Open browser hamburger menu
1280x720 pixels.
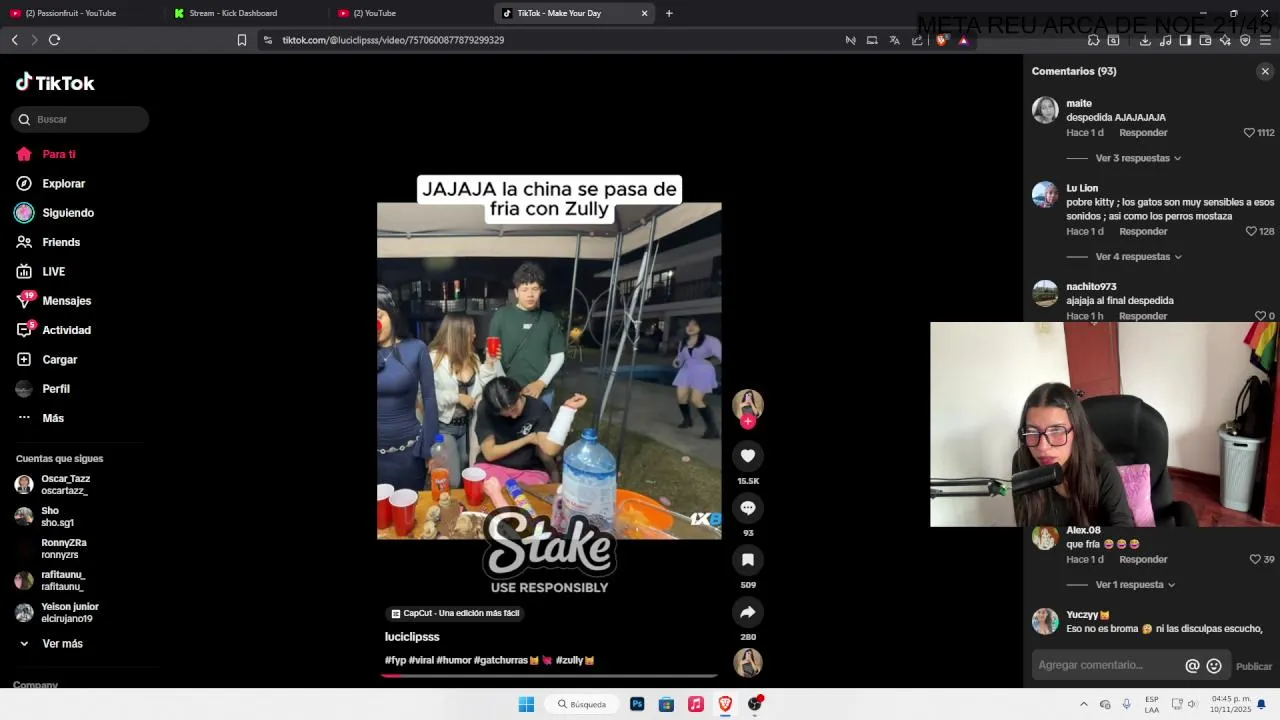1265,40
